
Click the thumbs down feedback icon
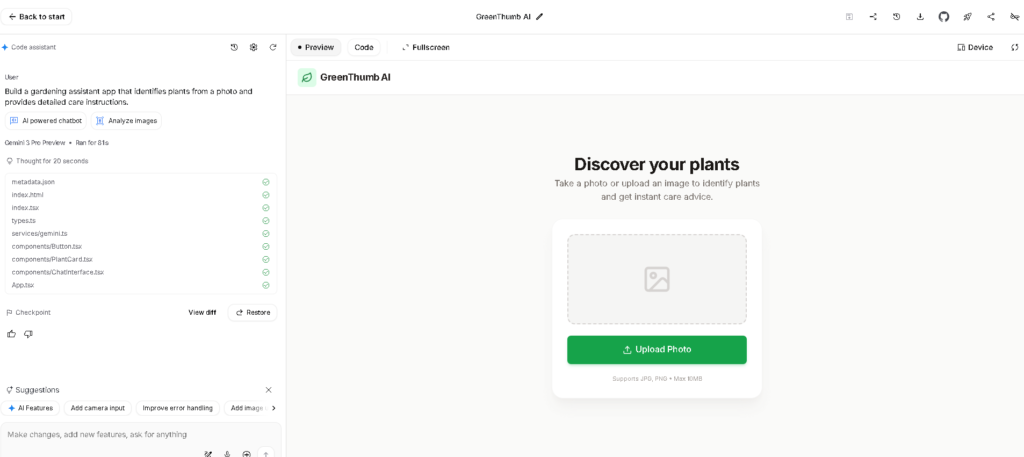(x=28, y=334)
